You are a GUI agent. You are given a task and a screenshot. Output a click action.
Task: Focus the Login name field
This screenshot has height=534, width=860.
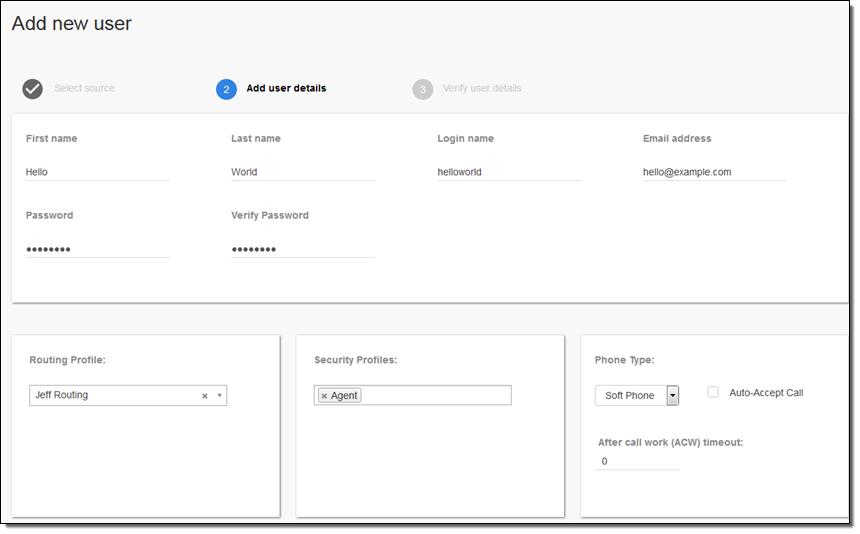click(509, 172)
